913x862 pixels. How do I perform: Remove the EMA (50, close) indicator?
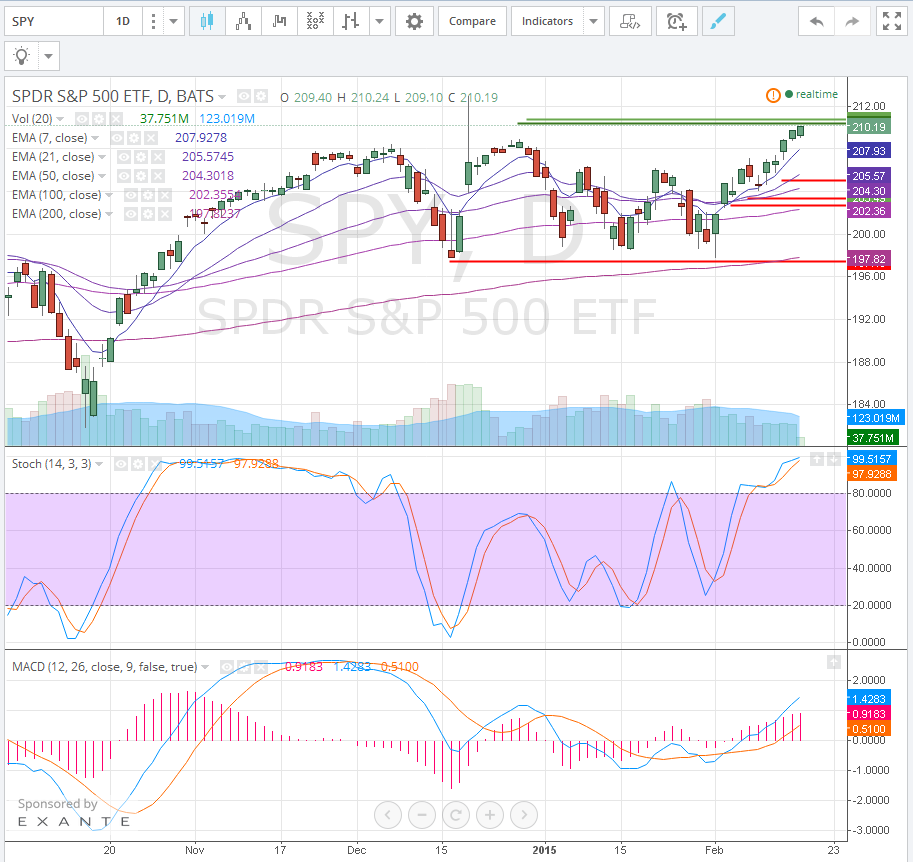tap(158, 176)
